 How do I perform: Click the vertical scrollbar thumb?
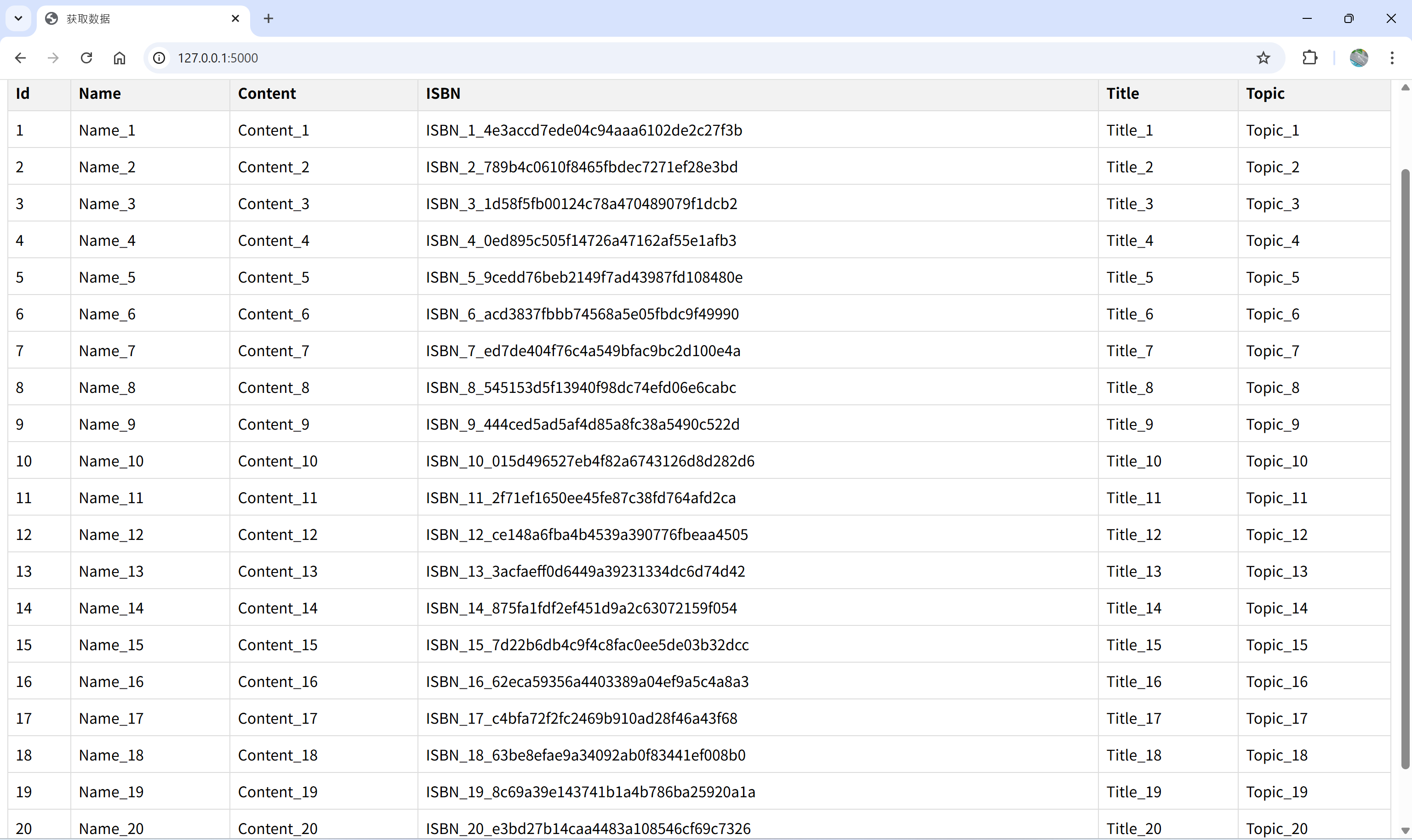click(1405, 470)
